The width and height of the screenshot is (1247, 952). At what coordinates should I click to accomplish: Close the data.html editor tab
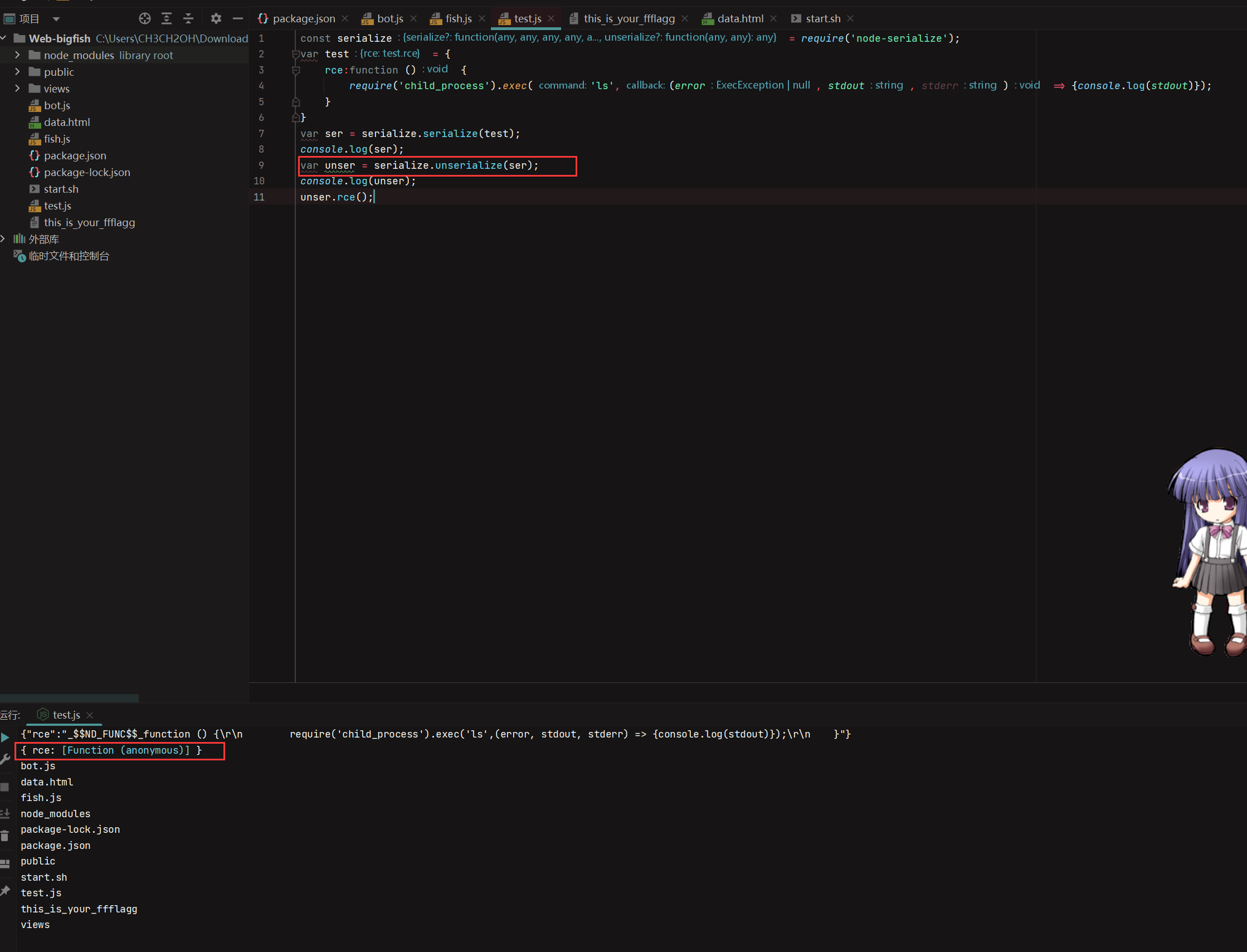pos(773,19)
